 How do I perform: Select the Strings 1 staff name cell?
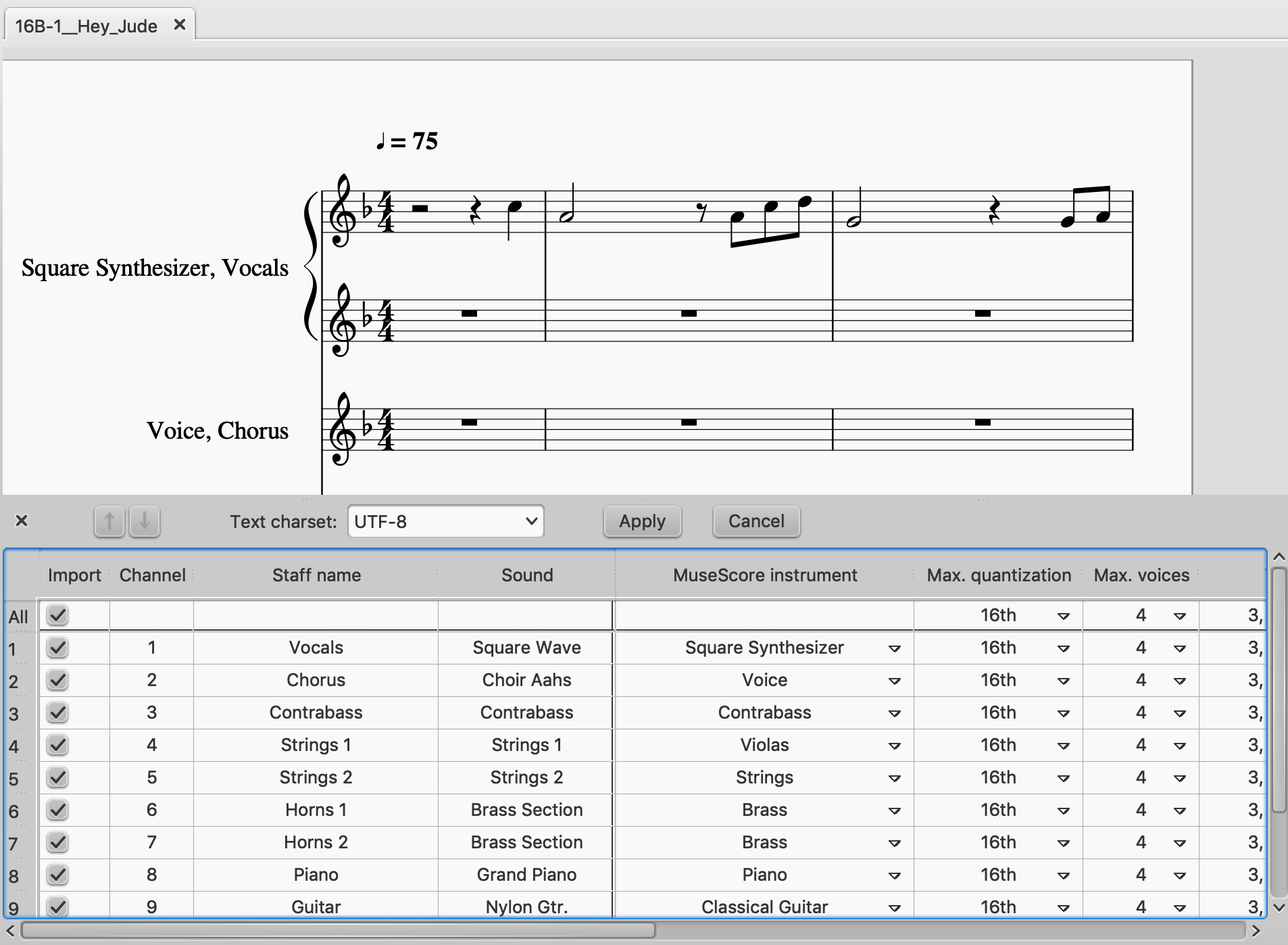pyautogui.click(x=316, y=745)
